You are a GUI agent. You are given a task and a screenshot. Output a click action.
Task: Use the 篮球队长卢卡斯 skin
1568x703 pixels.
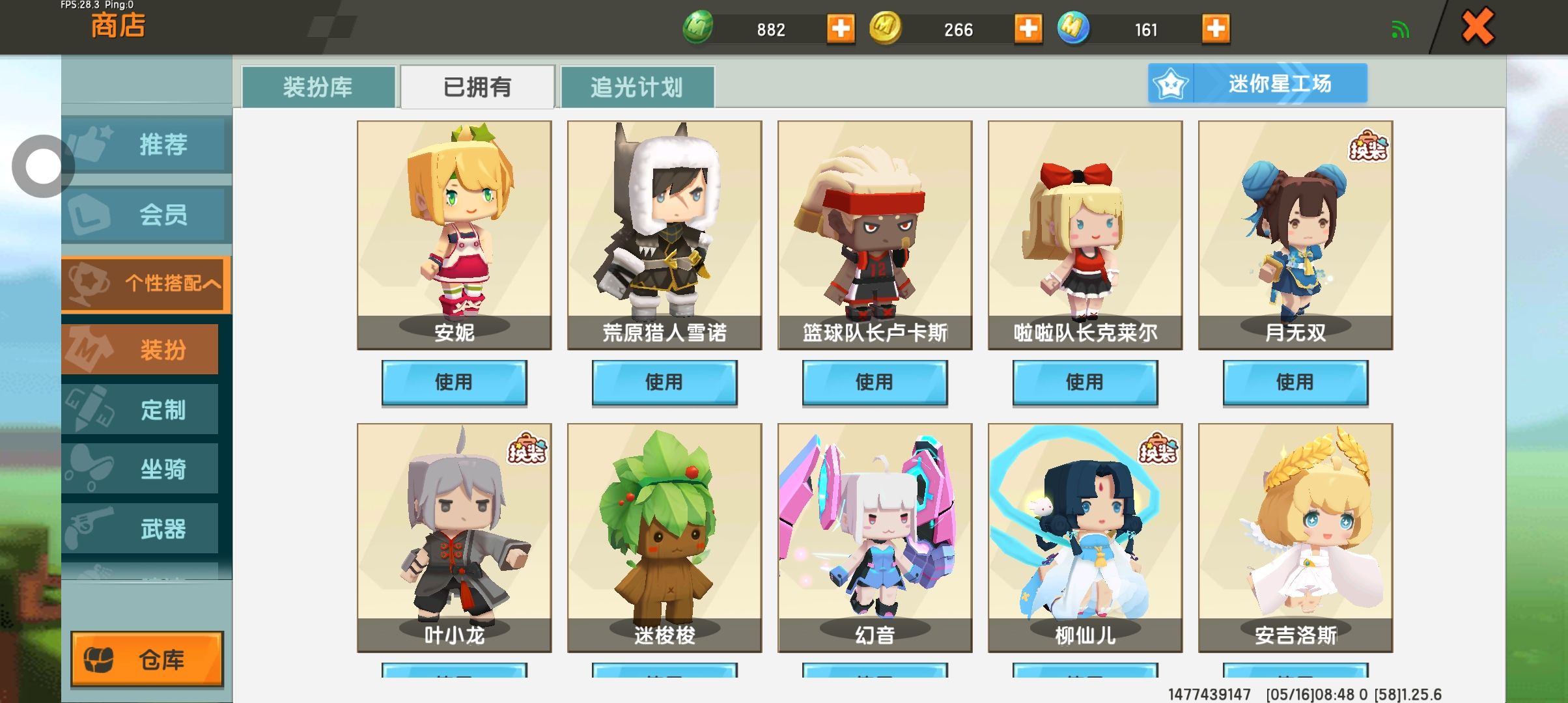pos(875,383)
